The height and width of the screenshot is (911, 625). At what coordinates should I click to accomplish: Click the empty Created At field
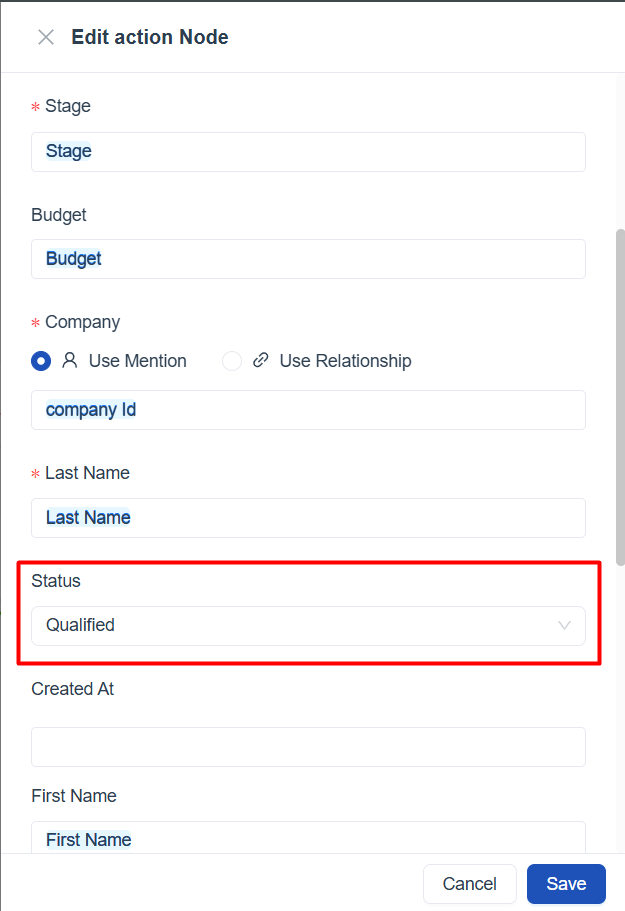pyautogui.click(x=308, y=746)
